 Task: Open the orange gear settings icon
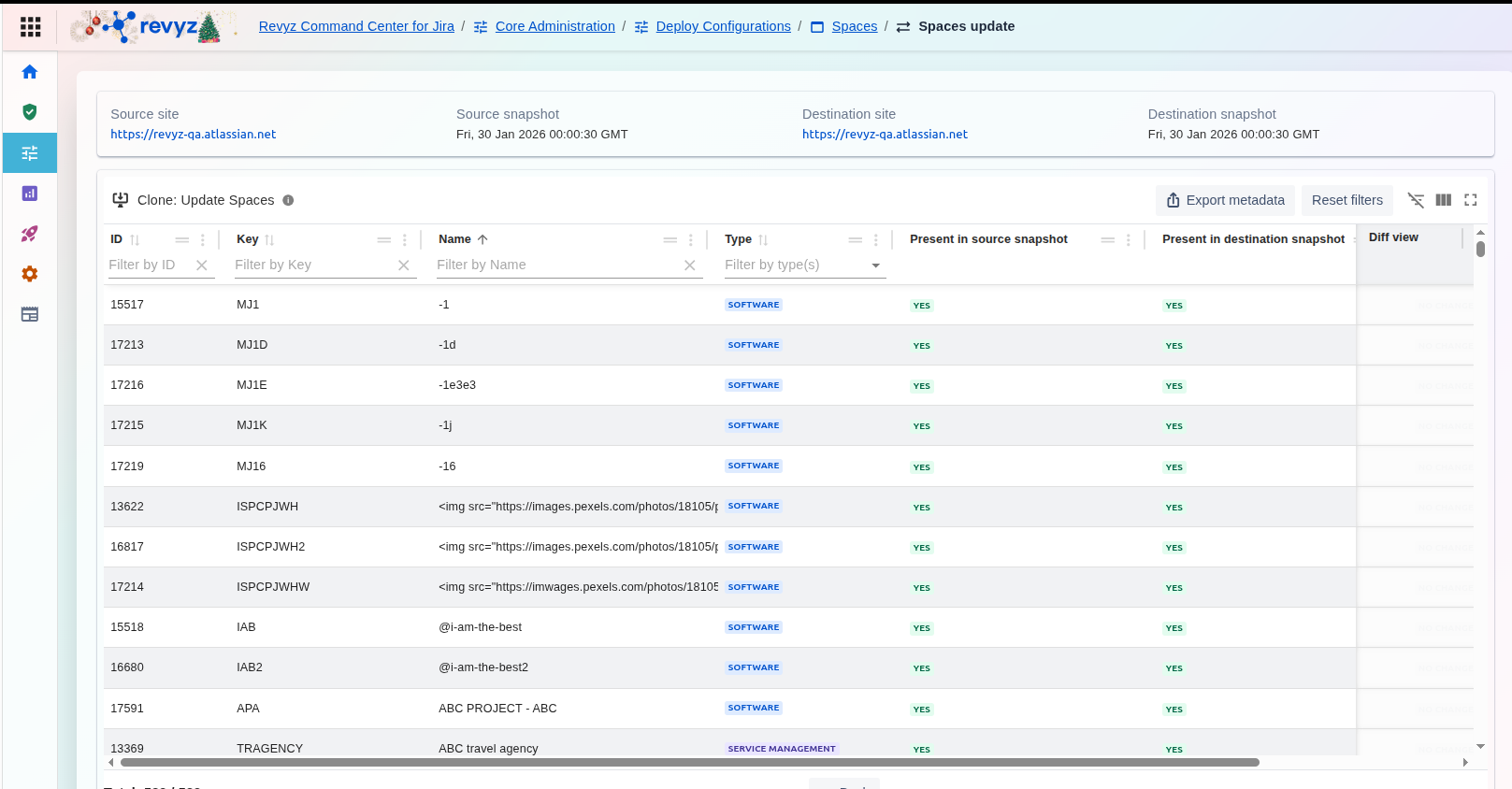pos(30,274)
